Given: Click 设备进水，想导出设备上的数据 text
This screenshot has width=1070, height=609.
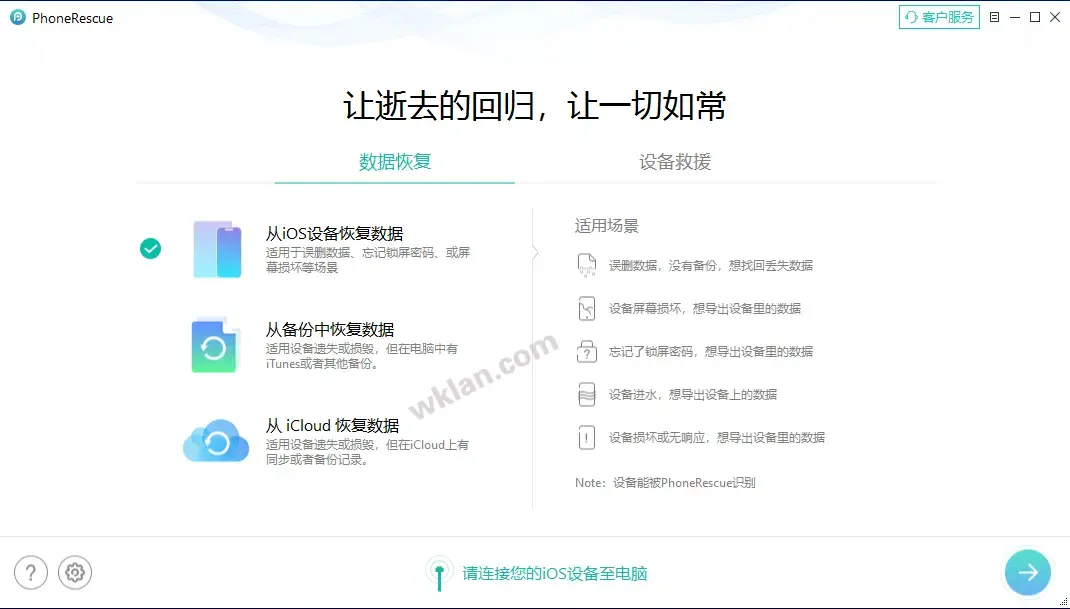Looking at the screenshot, I should (x=693, y=395).
